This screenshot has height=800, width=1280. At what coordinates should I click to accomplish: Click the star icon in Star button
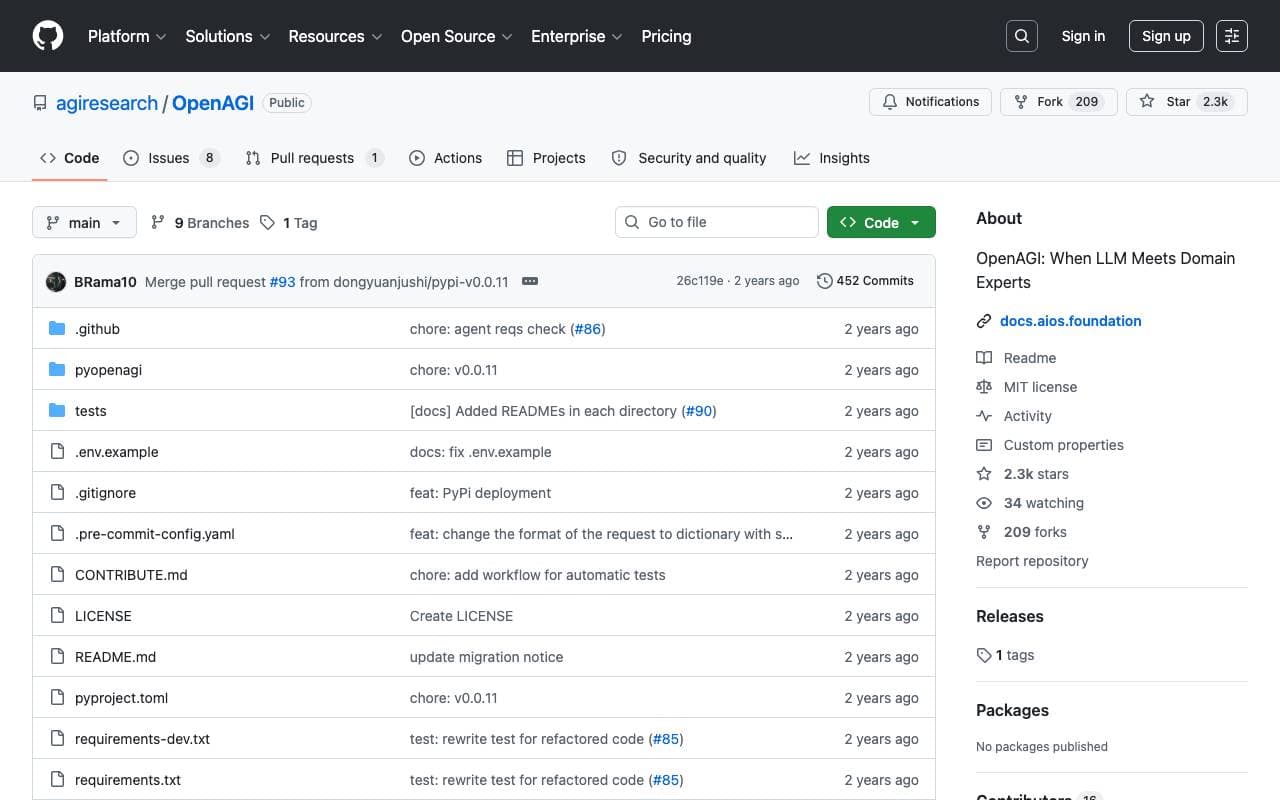click(1147, 102)
